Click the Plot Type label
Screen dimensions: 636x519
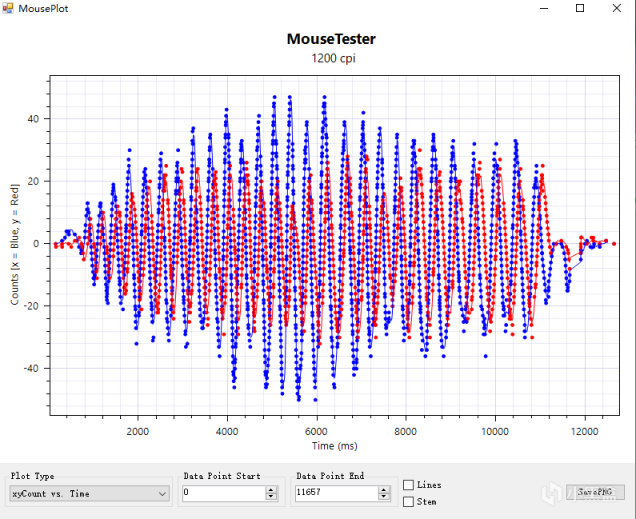32,476
